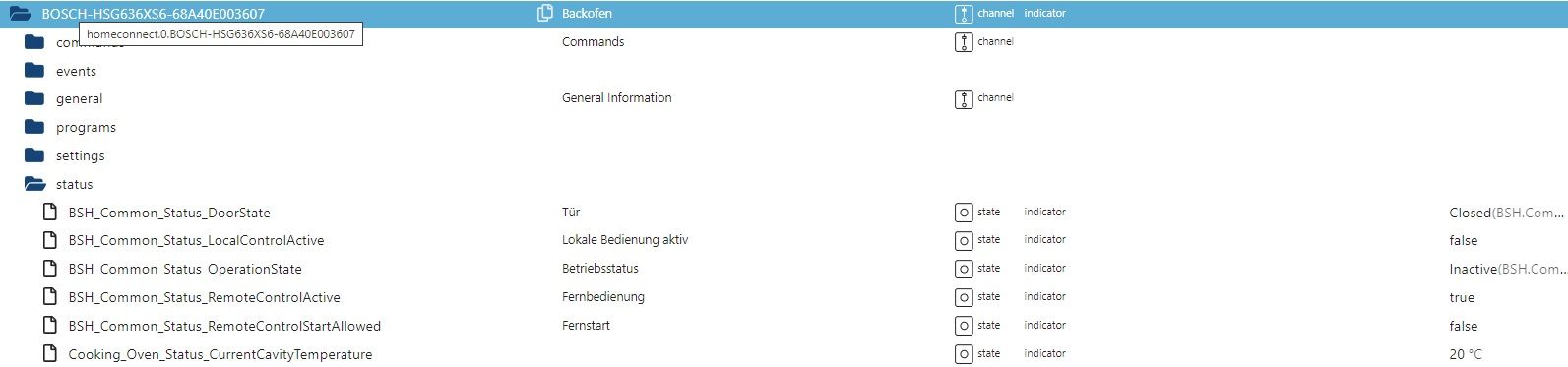Expand the general folder
This screenshot has height=367, width=1568.
click(34, 98)
